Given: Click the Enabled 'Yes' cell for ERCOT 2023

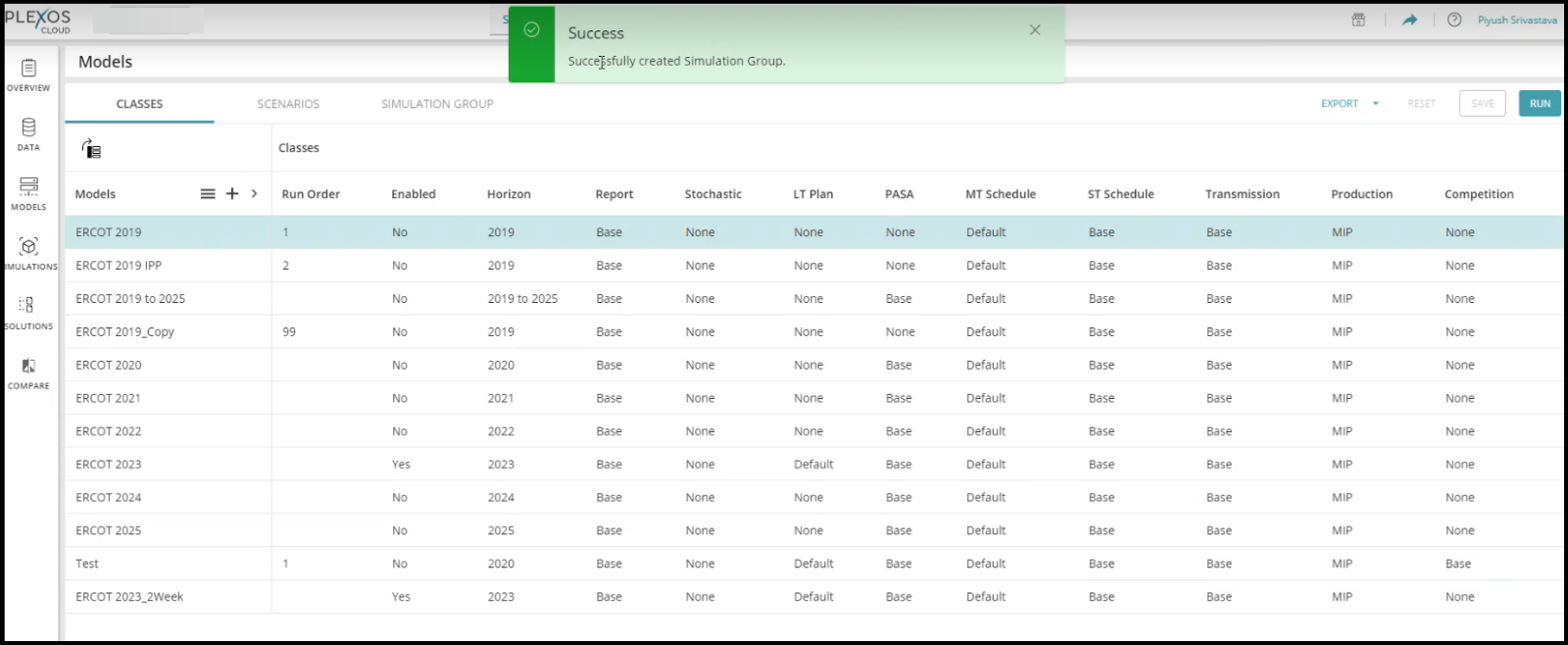Looking at the screenshot, I should (401, 465).
